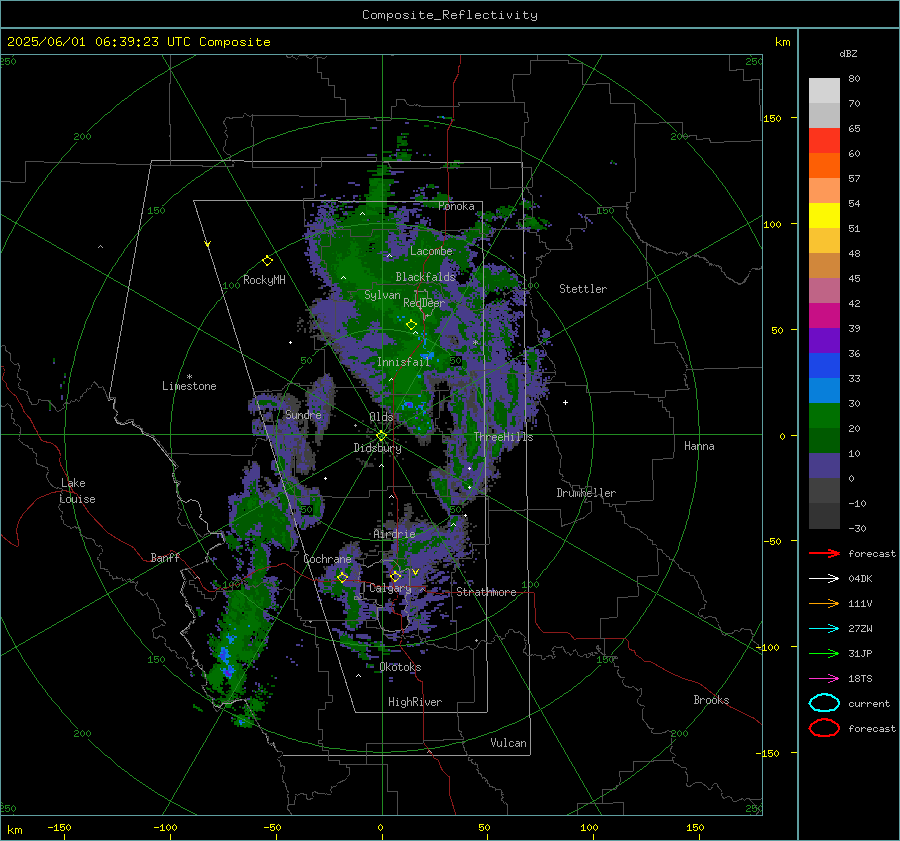
Task: Click the yellow diamond marker above RockyMH
Action: coord(267,261)
